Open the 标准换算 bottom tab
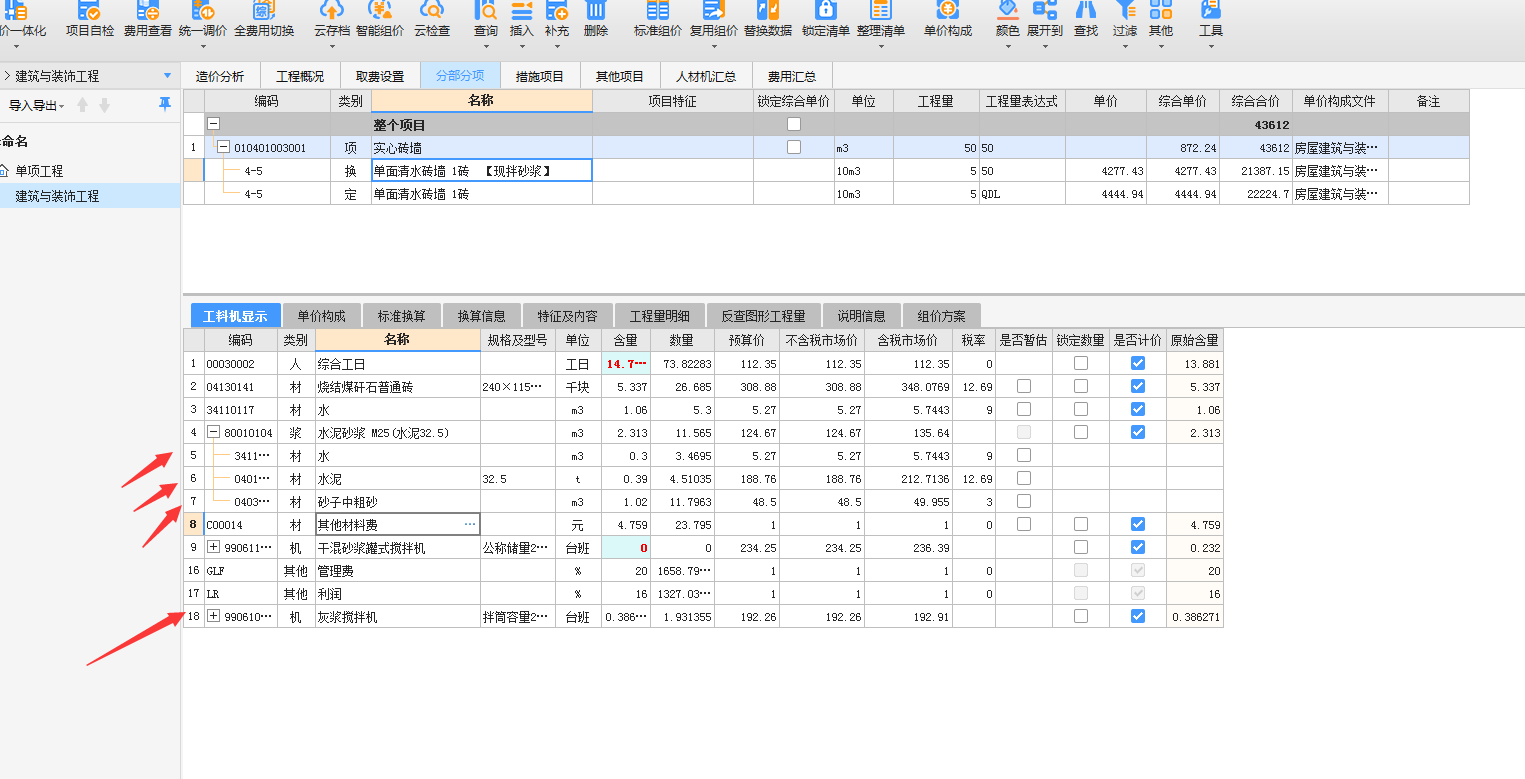The image size is (1525, 779). coord(402,316)
